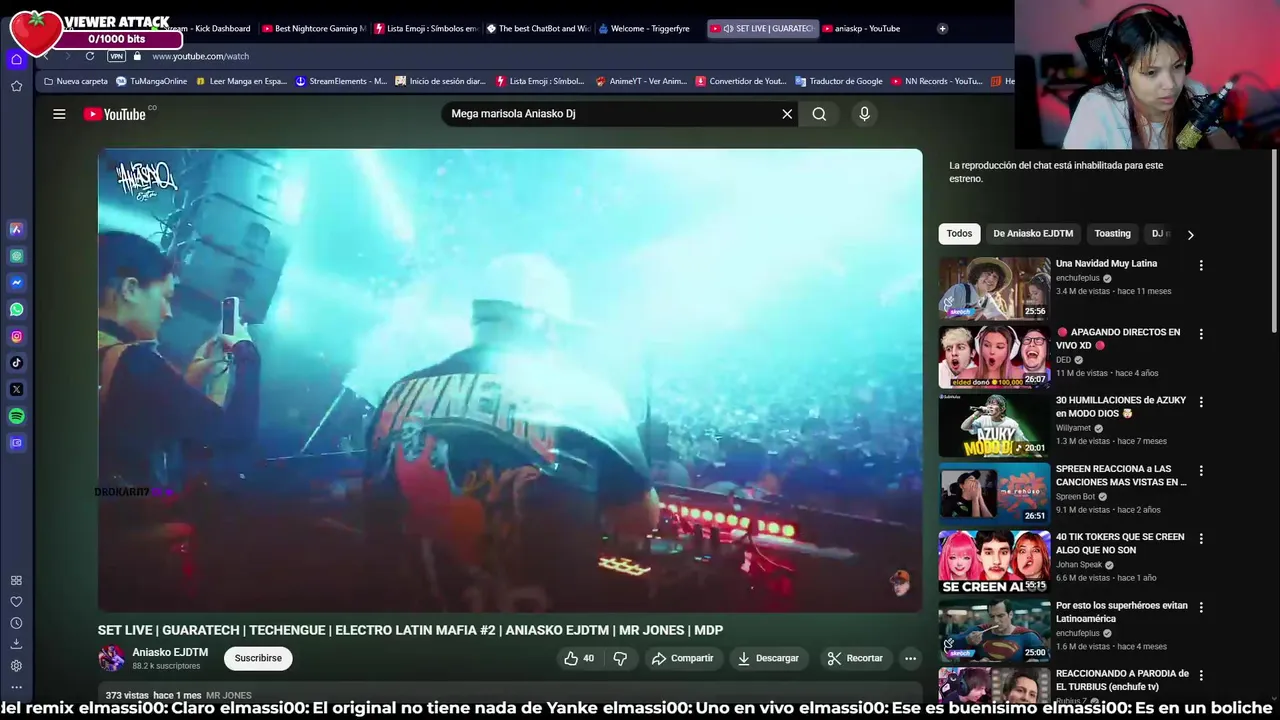
Task: Open Aniasko EJDTM channel name link
Action: pos(170,652)
